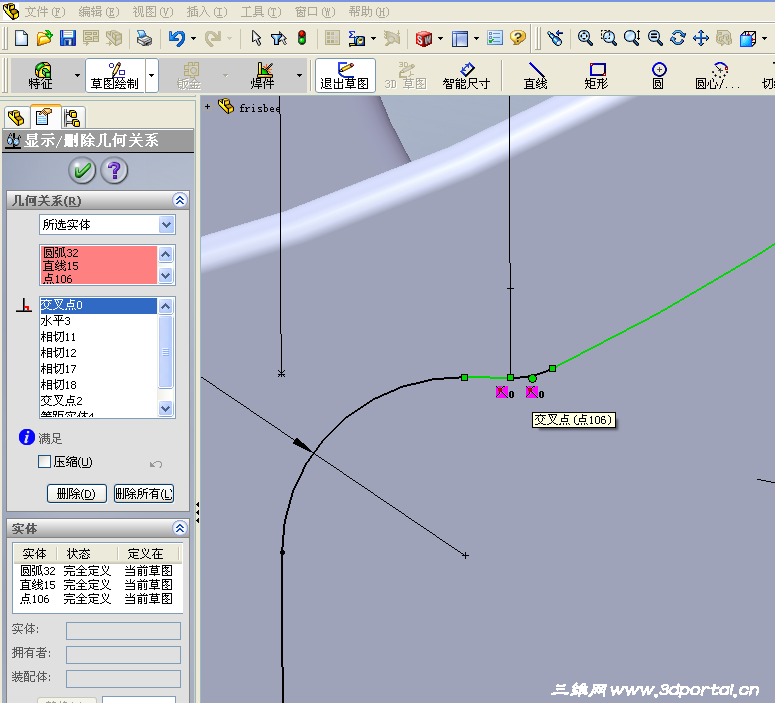Click the Pan four-arrow icon

tap(701, 38)
